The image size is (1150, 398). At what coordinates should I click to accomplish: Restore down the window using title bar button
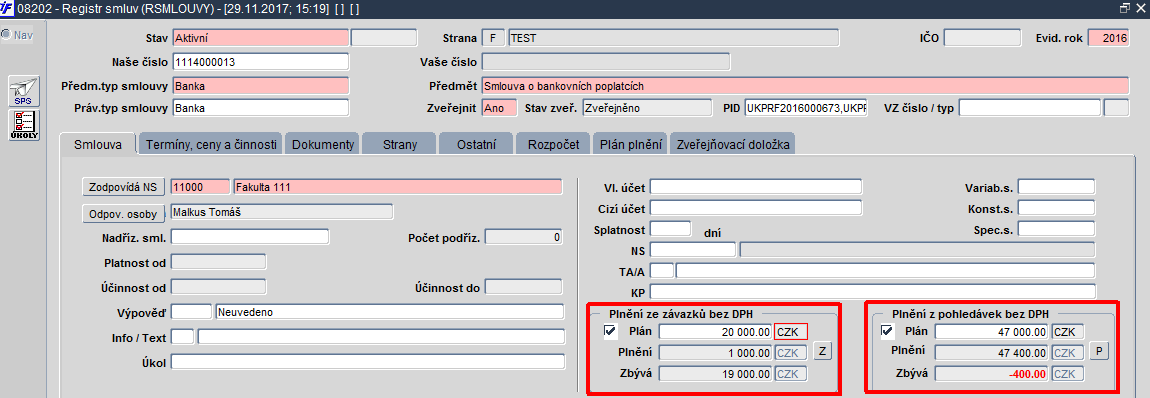(1124, 9)
